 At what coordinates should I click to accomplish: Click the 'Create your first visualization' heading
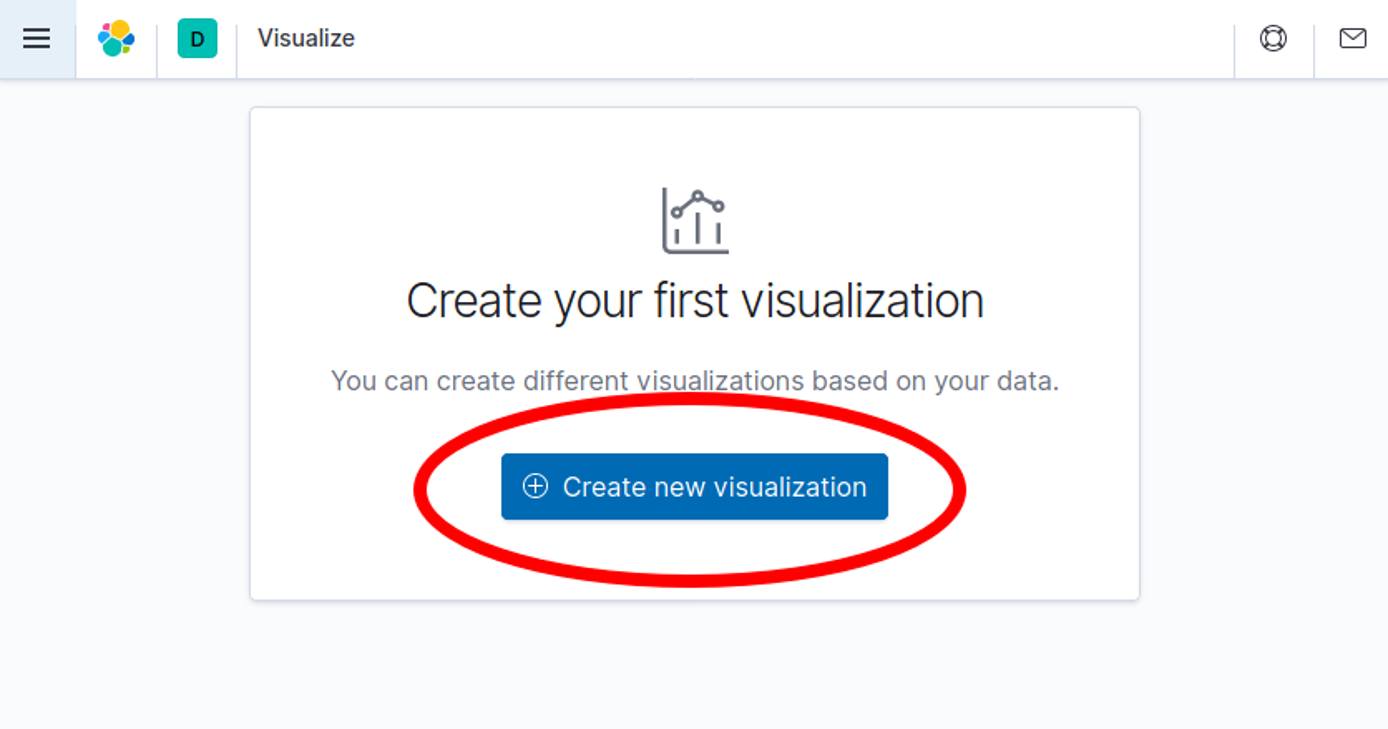click(695, 300)
